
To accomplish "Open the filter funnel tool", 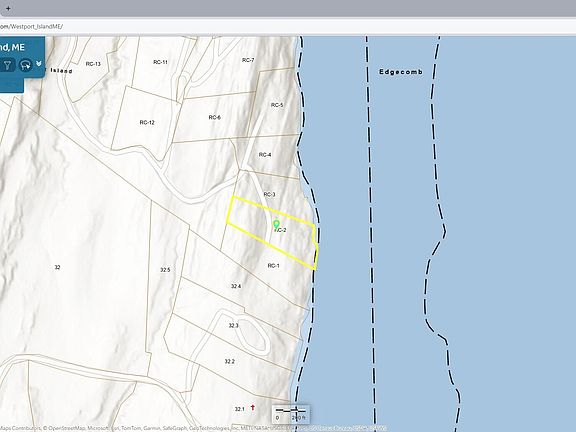I will click(x=7, y=65).
